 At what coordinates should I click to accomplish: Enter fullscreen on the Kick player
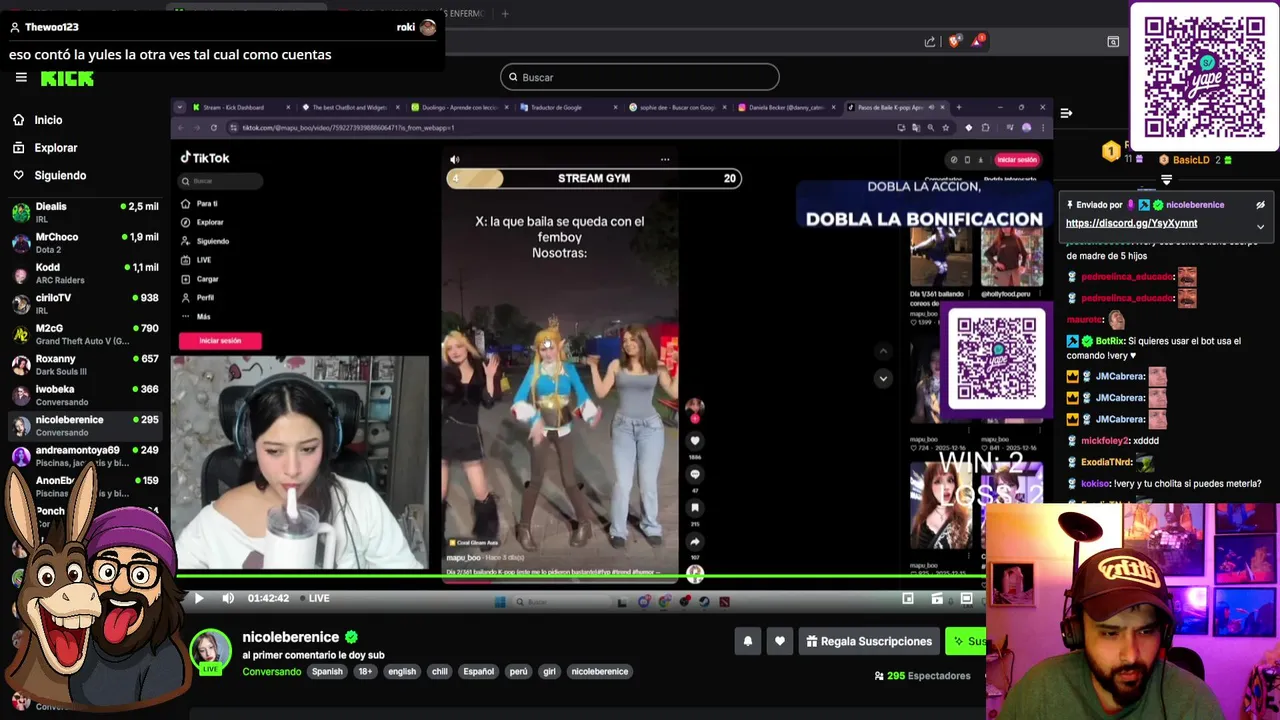coord(966,598)
